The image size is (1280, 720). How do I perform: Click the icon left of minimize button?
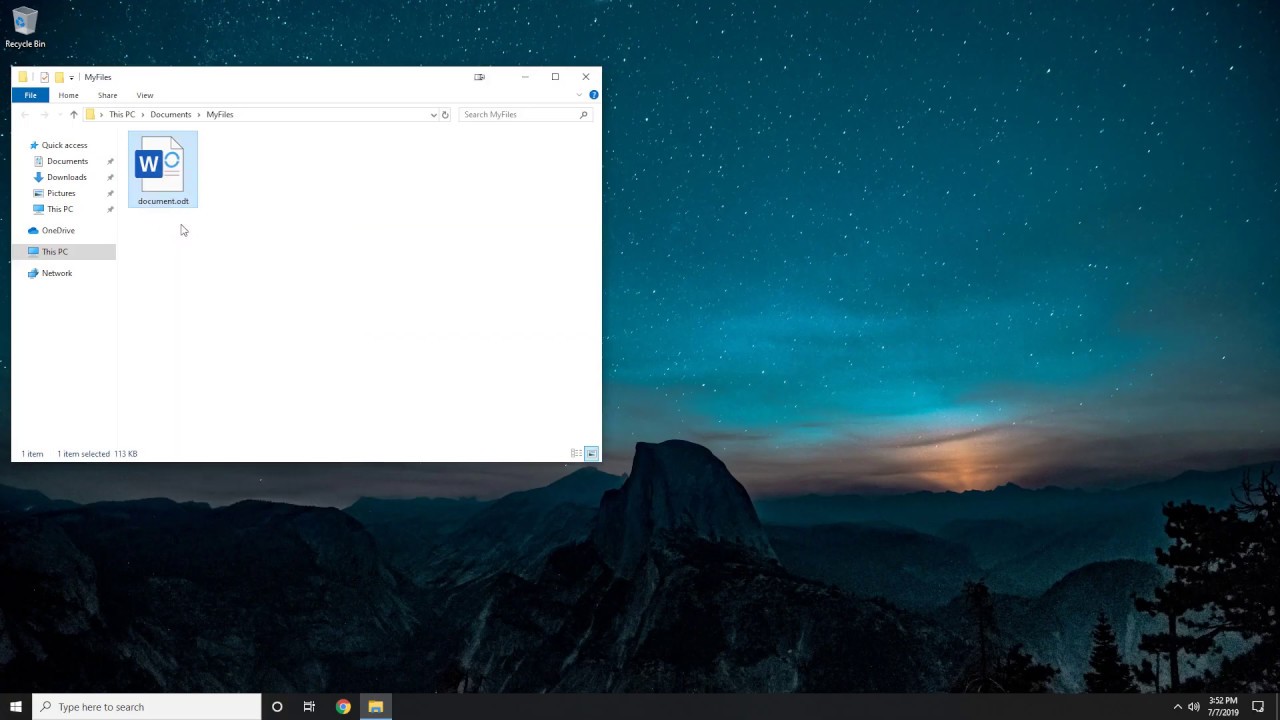479,77
